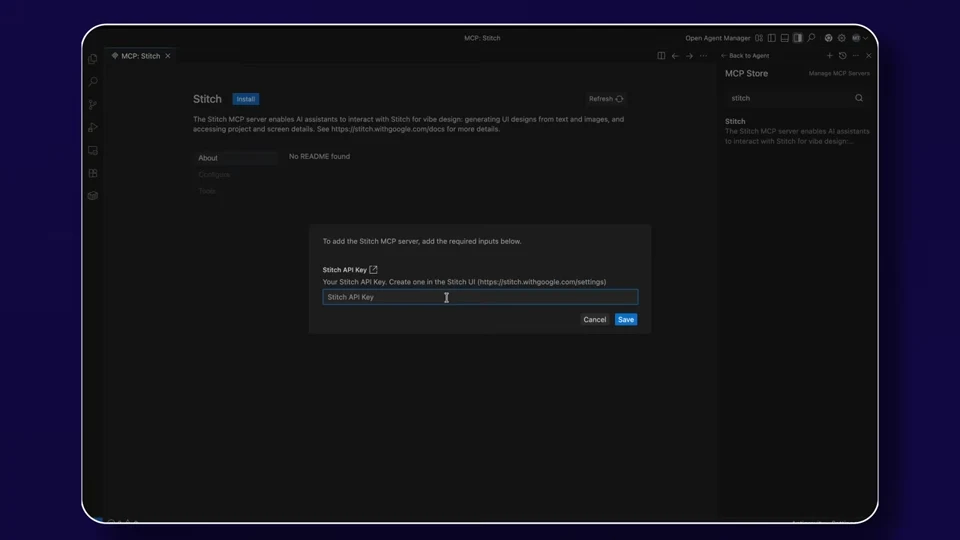960x540 pixels.
Task: Click the plus icon in agent panel
Action: (x=830, y=56)
